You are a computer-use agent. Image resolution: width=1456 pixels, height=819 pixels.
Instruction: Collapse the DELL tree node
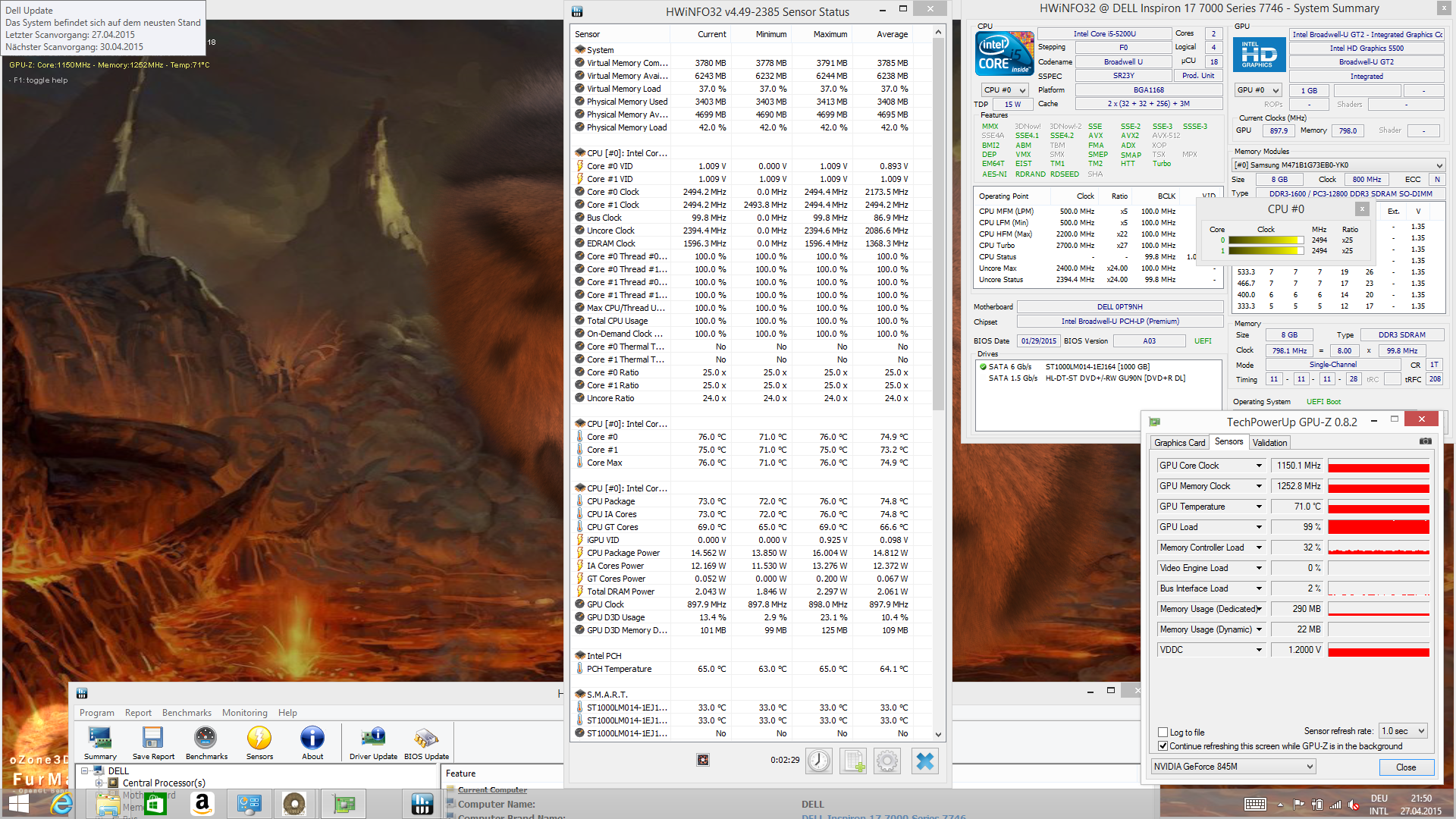tap(85, 770)
